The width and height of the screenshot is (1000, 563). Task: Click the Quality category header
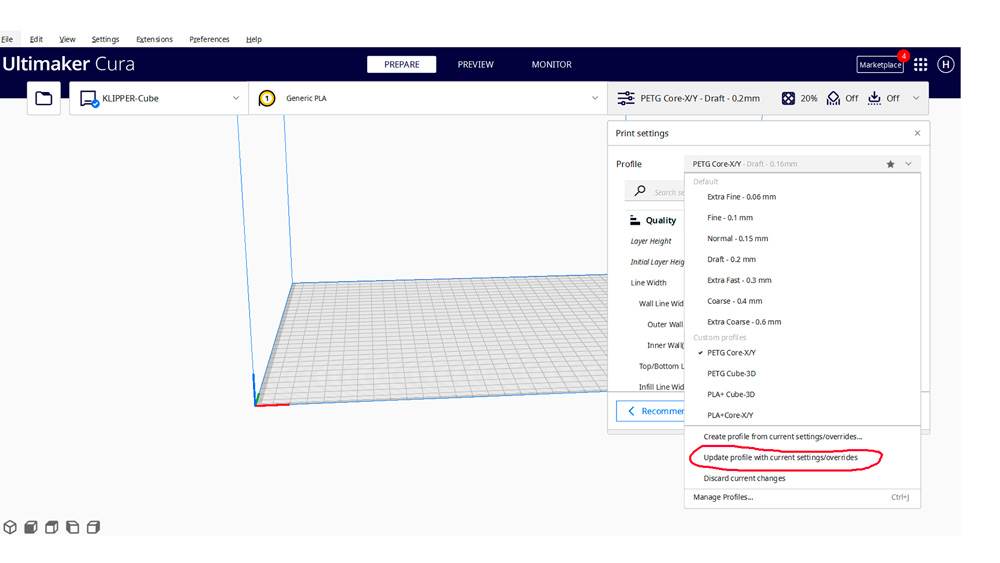click(x=654, y=220)
